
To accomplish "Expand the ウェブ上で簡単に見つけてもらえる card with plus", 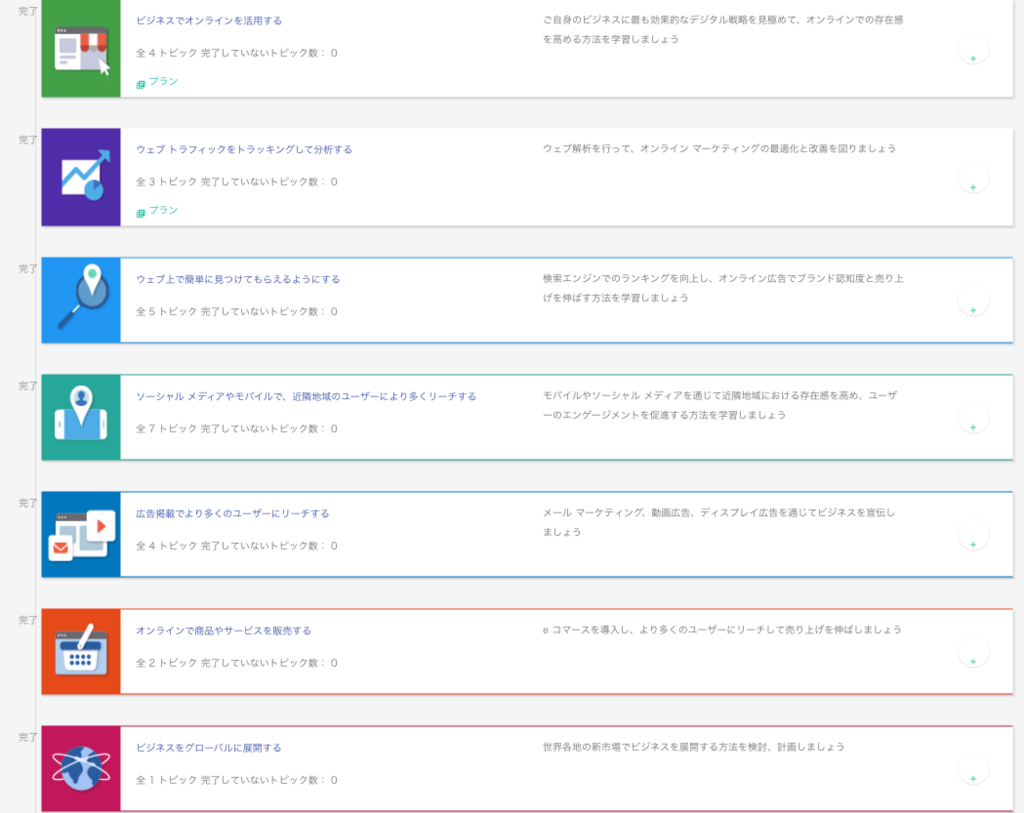I will click(973, 300).
